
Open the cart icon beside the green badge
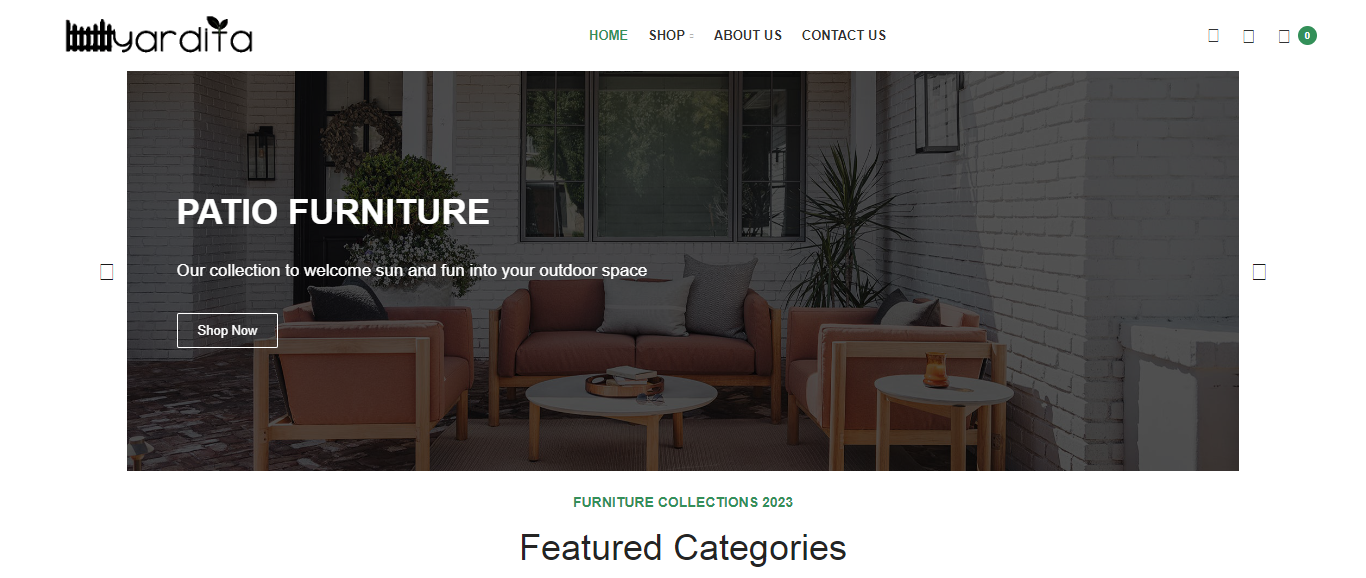[x=1284, y=36]
